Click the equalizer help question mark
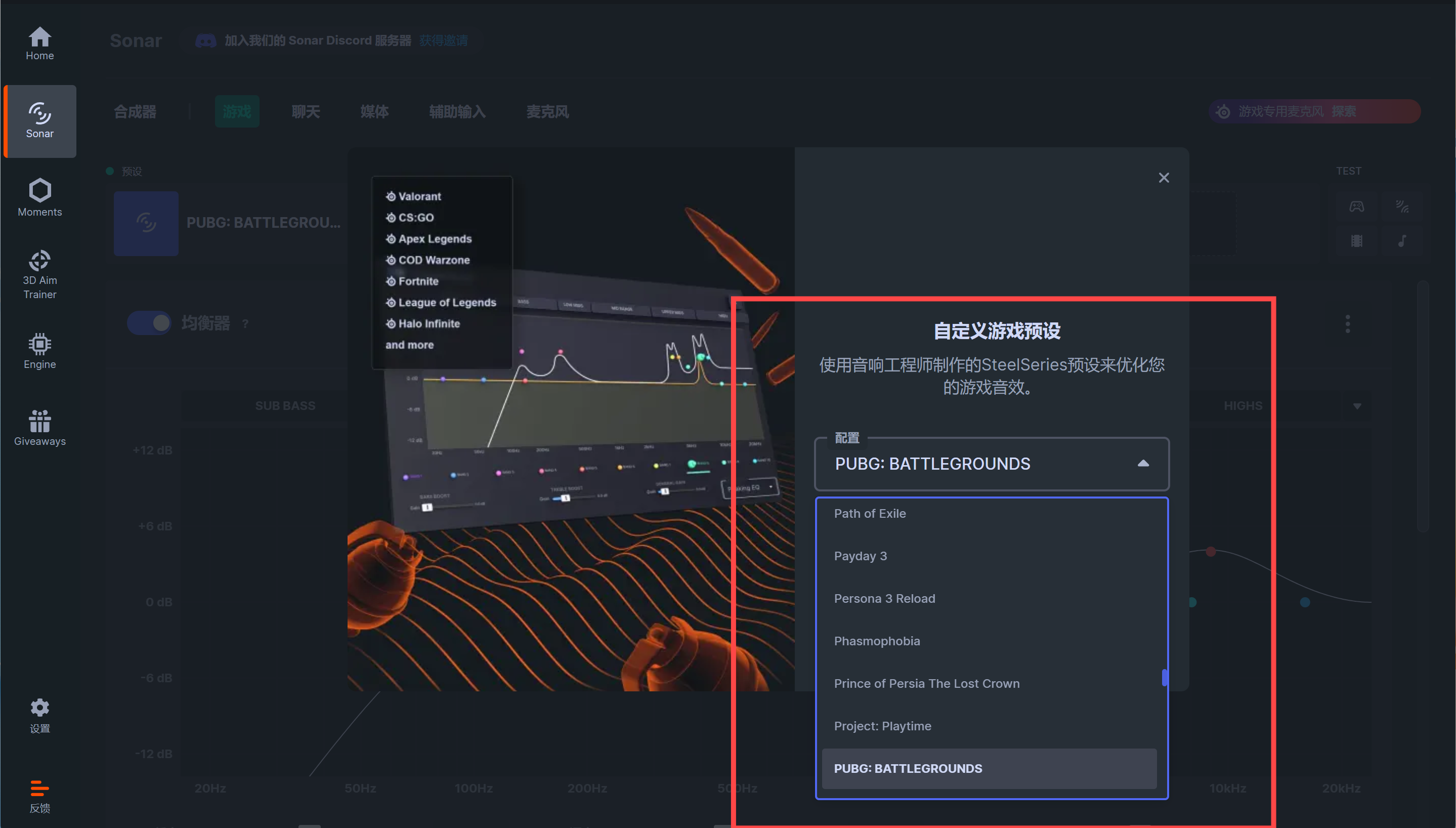 (245, 324)
